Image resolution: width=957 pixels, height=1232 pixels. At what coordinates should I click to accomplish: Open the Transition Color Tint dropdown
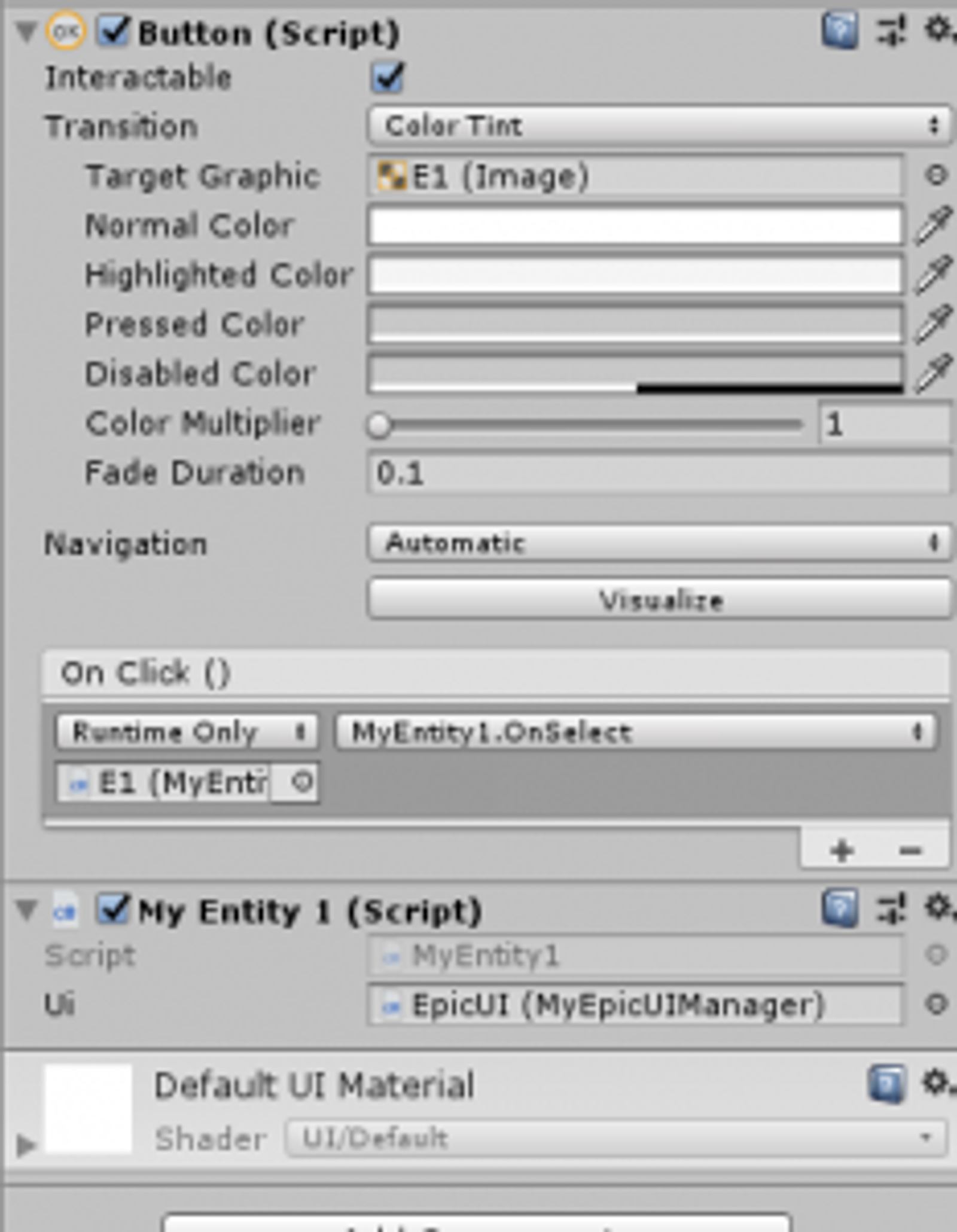point(659,126)
